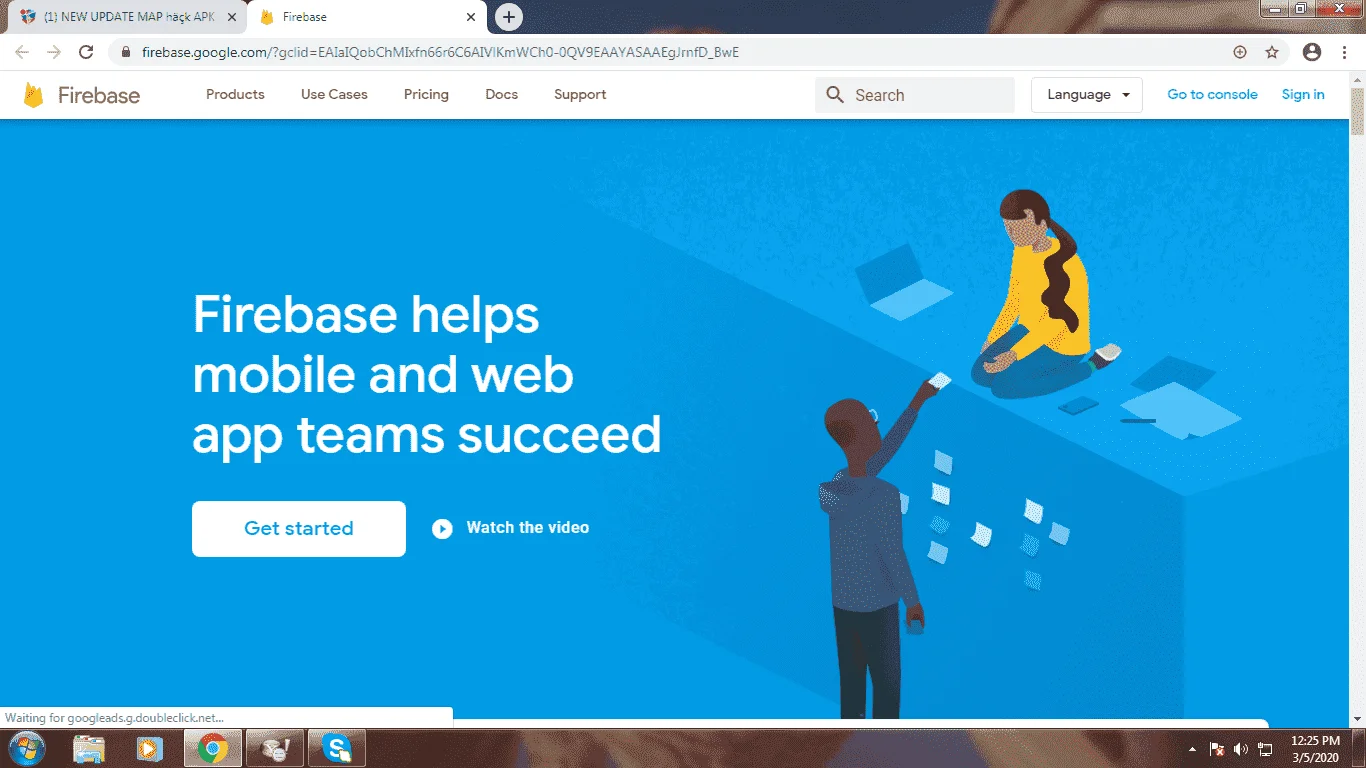Image resolution: width=1366 pixels, height=768 pixels.
Task: Click the Watch the video link
Action: 528,528
